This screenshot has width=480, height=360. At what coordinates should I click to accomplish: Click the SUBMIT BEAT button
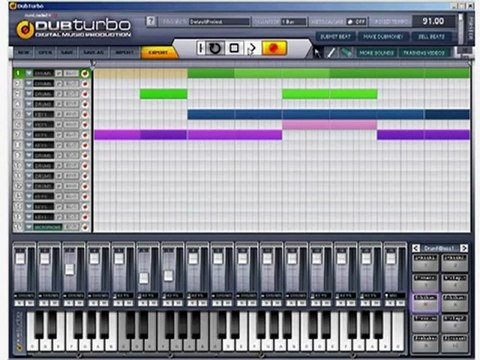[x=336, y=36]
